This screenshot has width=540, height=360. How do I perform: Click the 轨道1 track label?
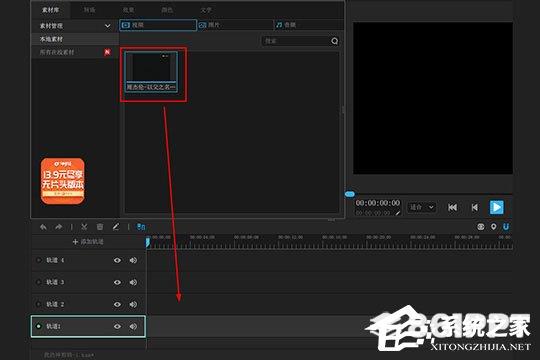(53, 326)
